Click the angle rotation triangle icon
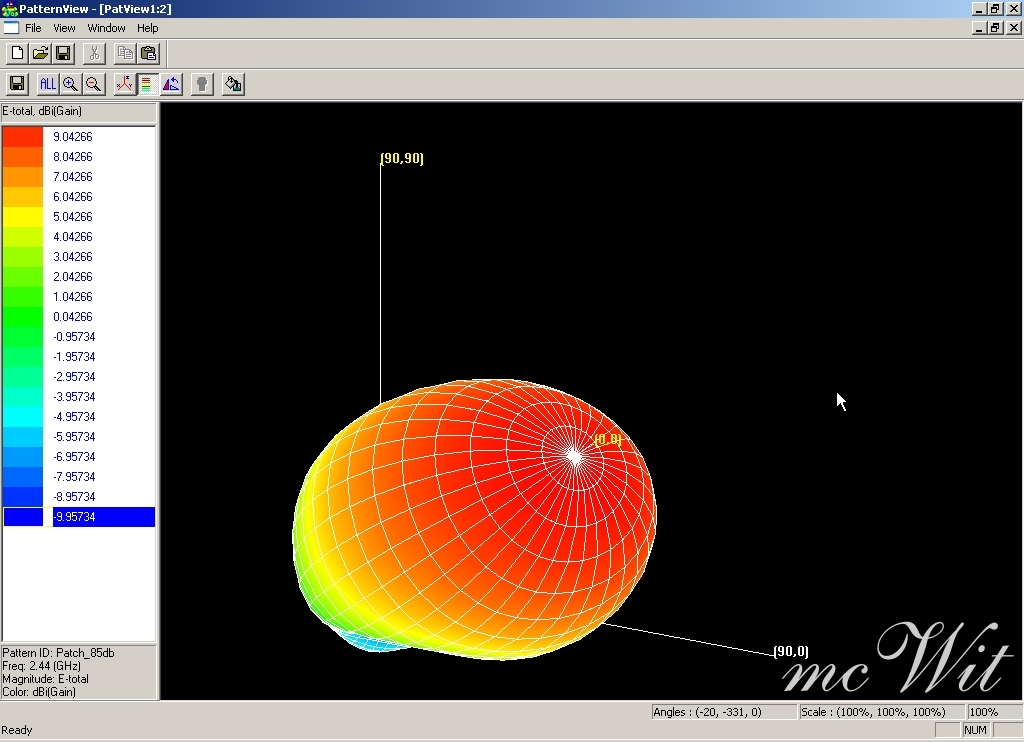Image resolution: width=1024 pixels, height=742 pixels. pos(171,84)
